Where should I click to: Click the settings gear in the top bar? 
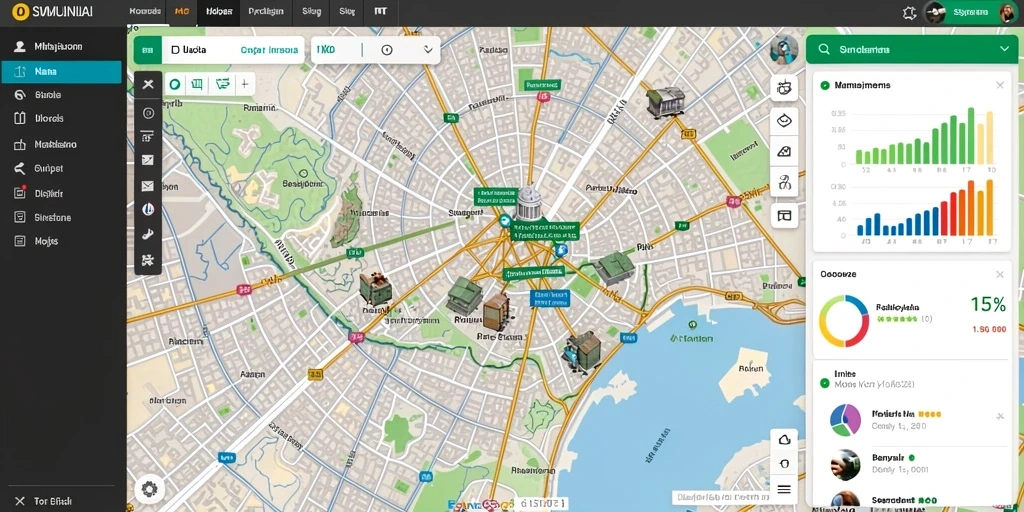(x=910, y=12)
